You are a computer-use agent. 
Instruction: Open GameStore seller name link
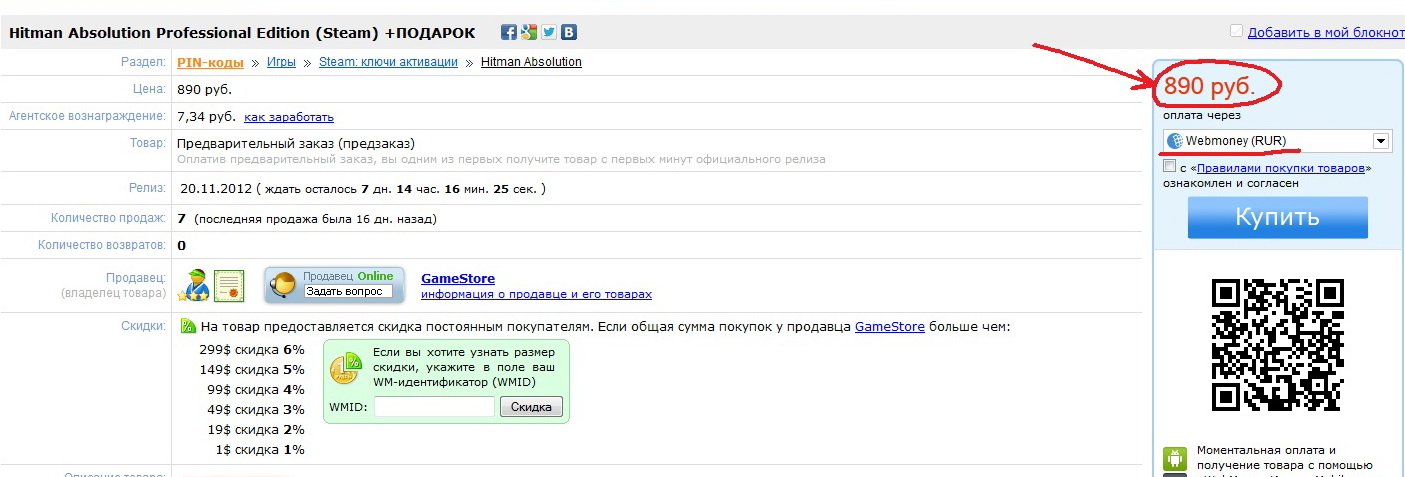(458, 278)
